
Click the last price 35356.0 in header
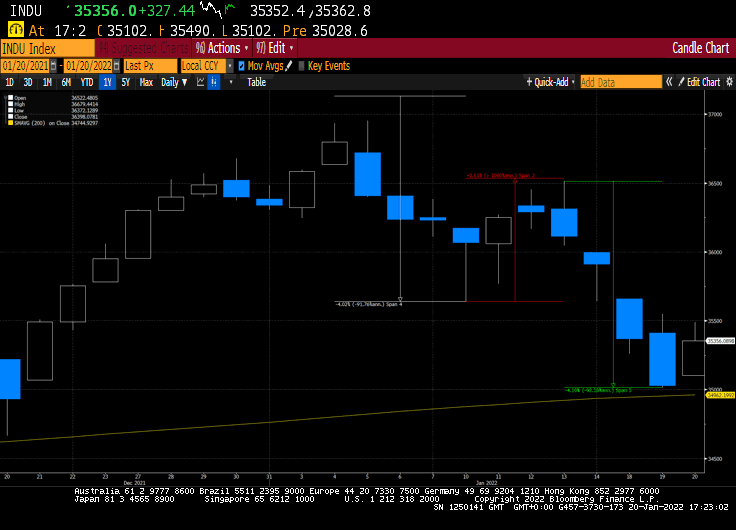point(105,10)
